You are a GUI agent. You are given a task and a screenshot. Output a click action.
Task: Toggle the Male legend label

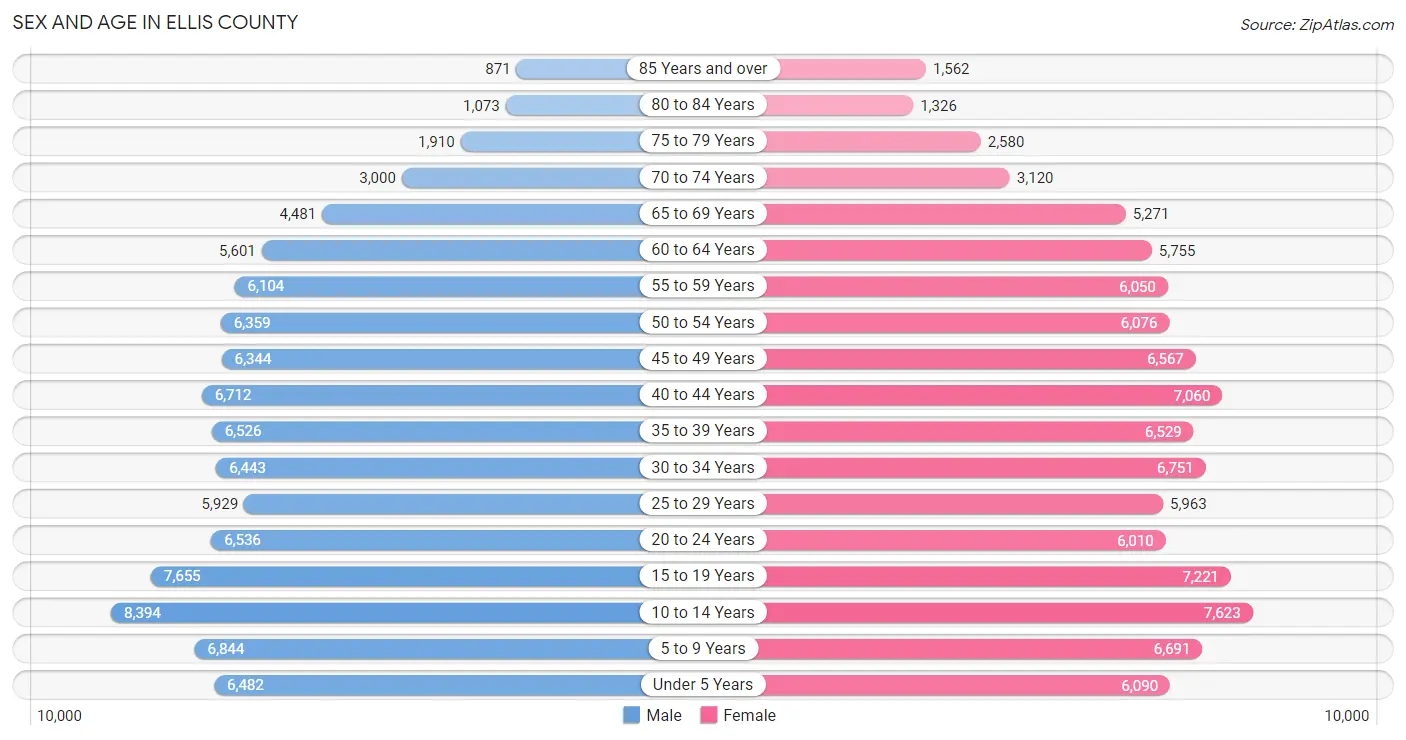[x=664, y=715]
